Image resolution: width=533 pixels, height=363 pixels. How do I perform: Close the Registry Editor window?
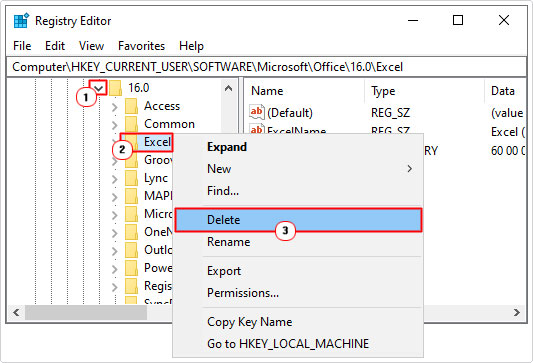point(503,21)
